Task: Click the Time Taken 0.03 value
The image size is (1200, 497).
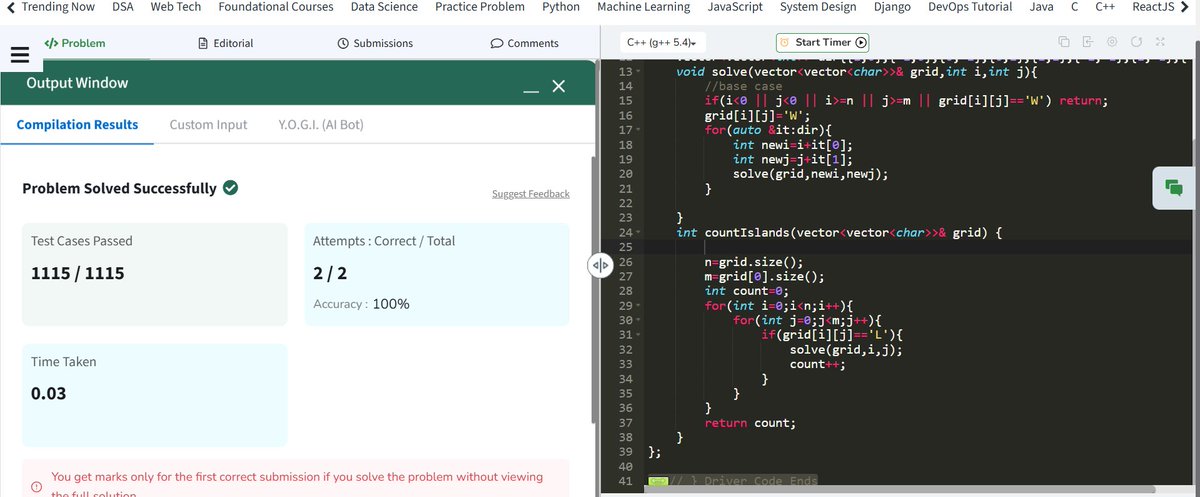Action: [49, 393]
